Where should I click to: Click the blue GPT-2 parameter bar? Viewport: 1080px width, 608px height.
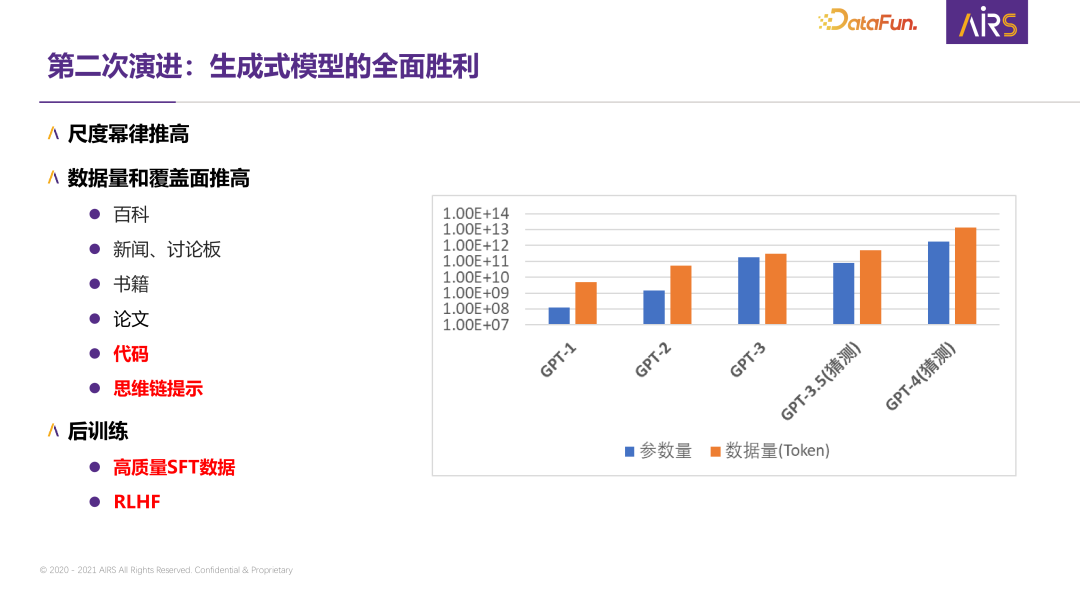[x=654, y=307]
